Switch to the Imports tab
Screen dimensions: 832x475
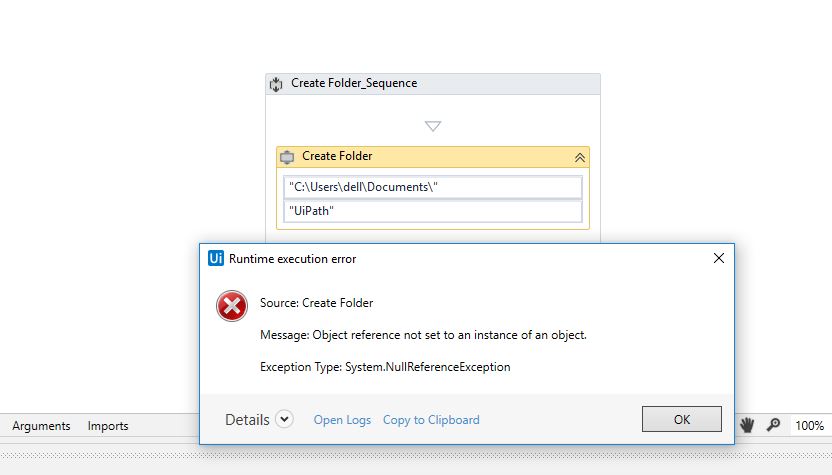pos(108,425)
